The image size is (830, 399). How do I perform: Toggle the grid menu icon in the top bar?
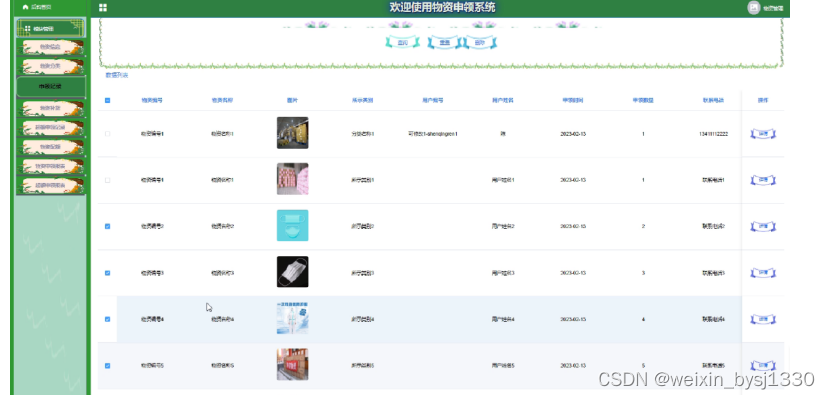pos(103,7)
